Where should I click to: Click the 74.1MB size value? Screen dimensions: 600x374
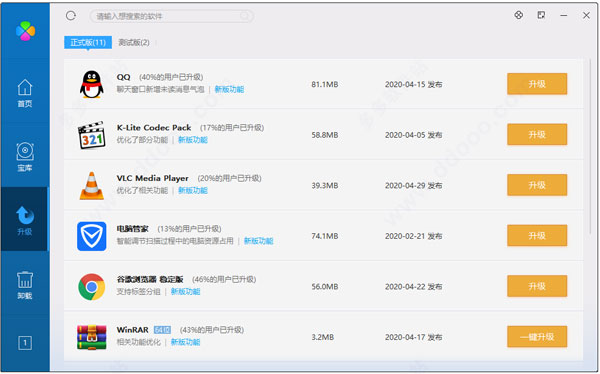pyautogui.click(x=325, y=236)
